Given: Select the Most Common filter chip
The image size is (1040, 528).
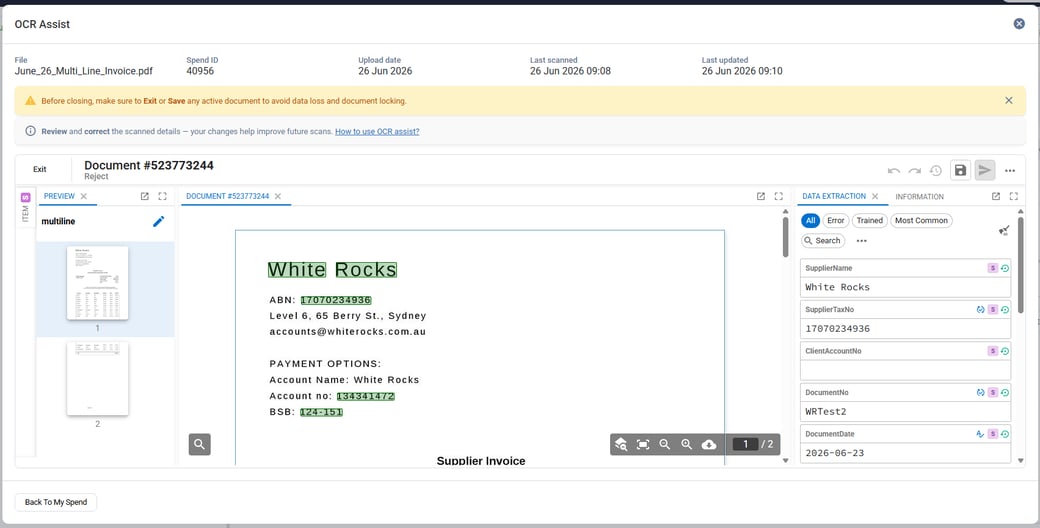Looking at the screenshot, I should tap(921, 220).
